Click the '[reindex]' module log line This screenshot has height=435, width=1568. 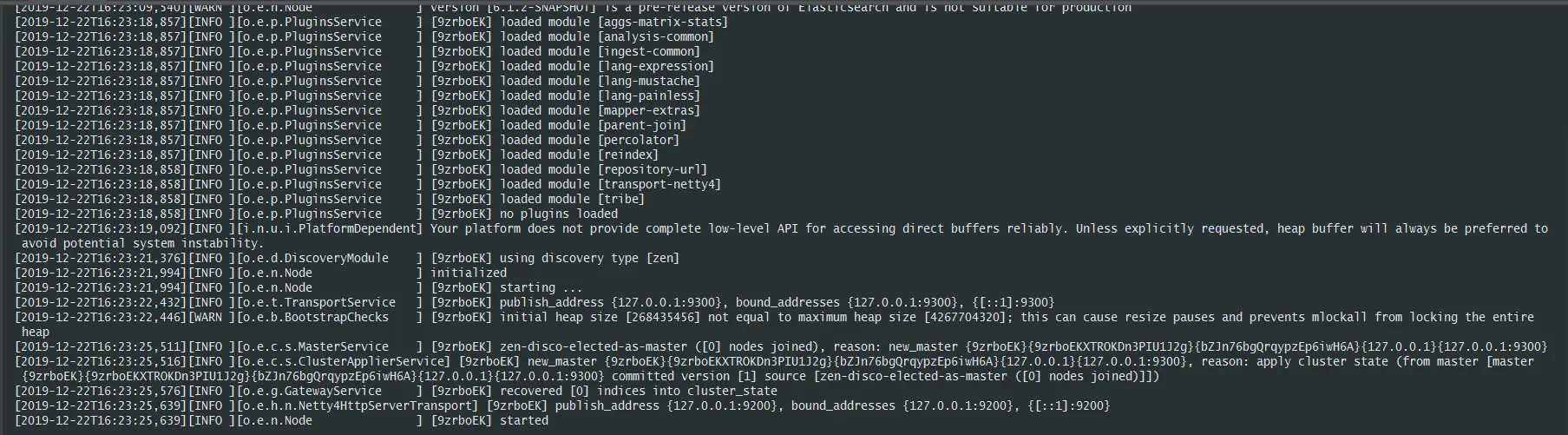click(x=337, y=155)
